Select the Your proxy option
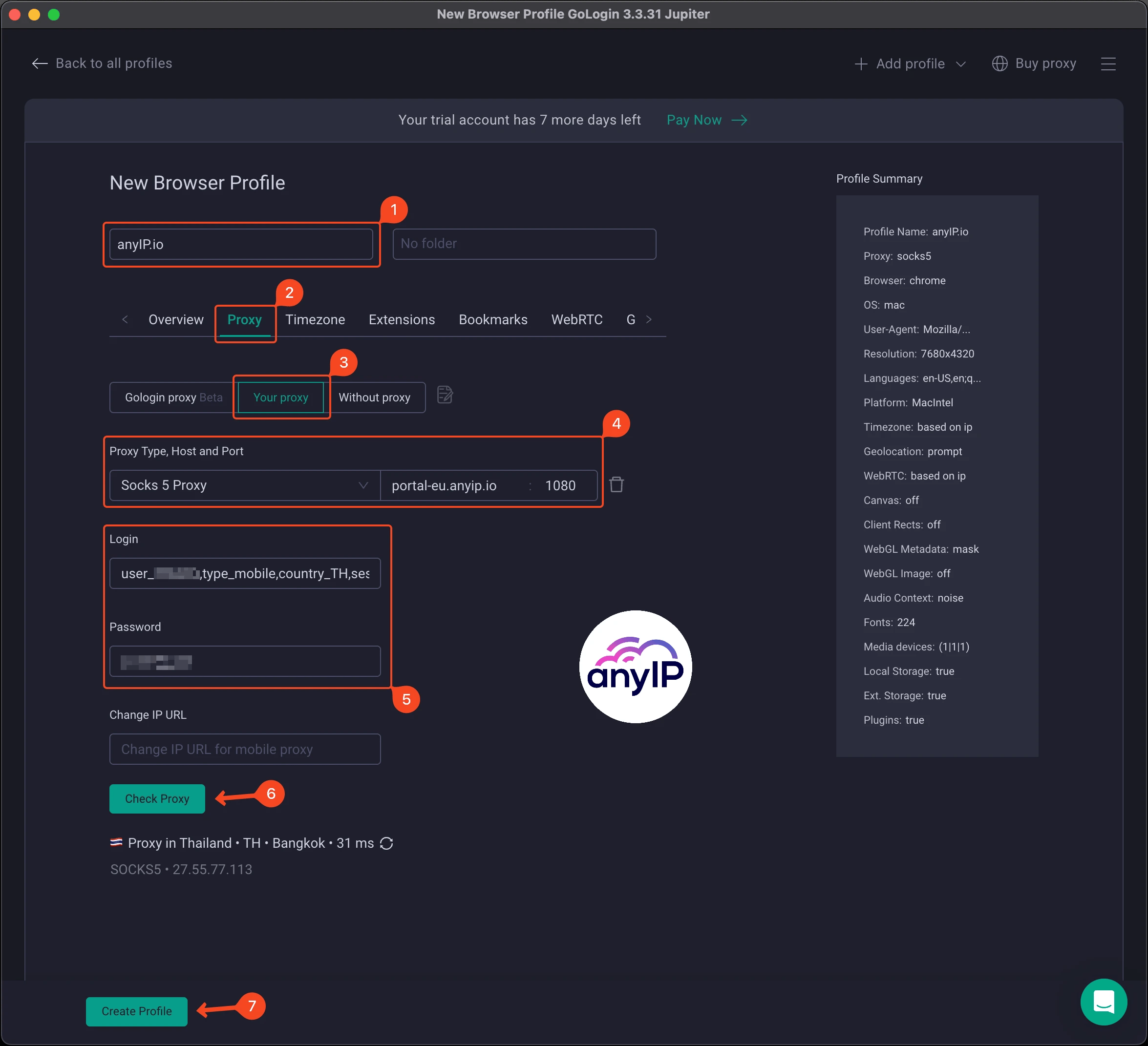Image resolution: width=1148 pixels, height=1046 pixels. 281,397
